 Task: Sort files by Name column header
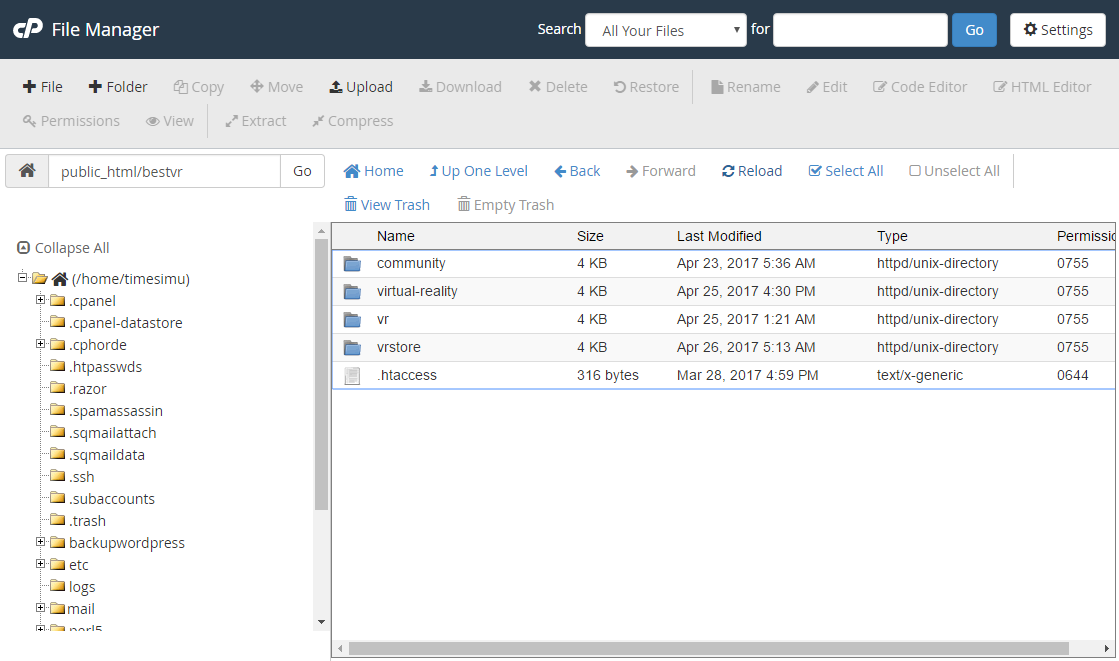[x=395, y=236]
